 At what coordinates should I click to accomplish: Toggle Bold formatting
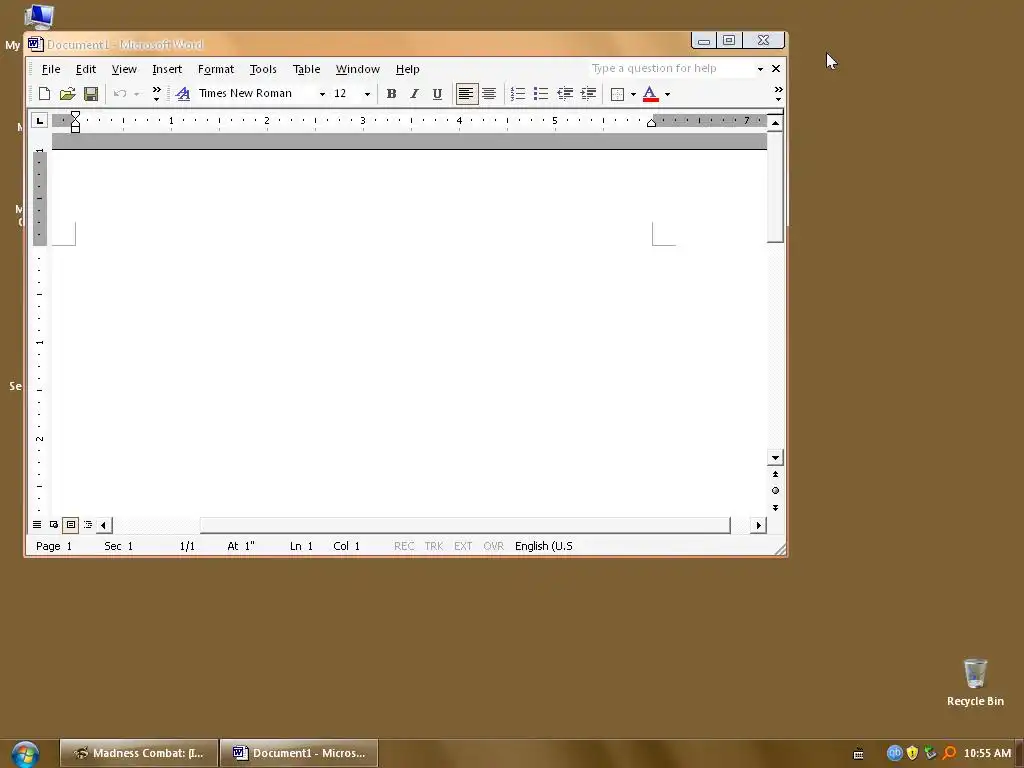[x=391, y=94]
